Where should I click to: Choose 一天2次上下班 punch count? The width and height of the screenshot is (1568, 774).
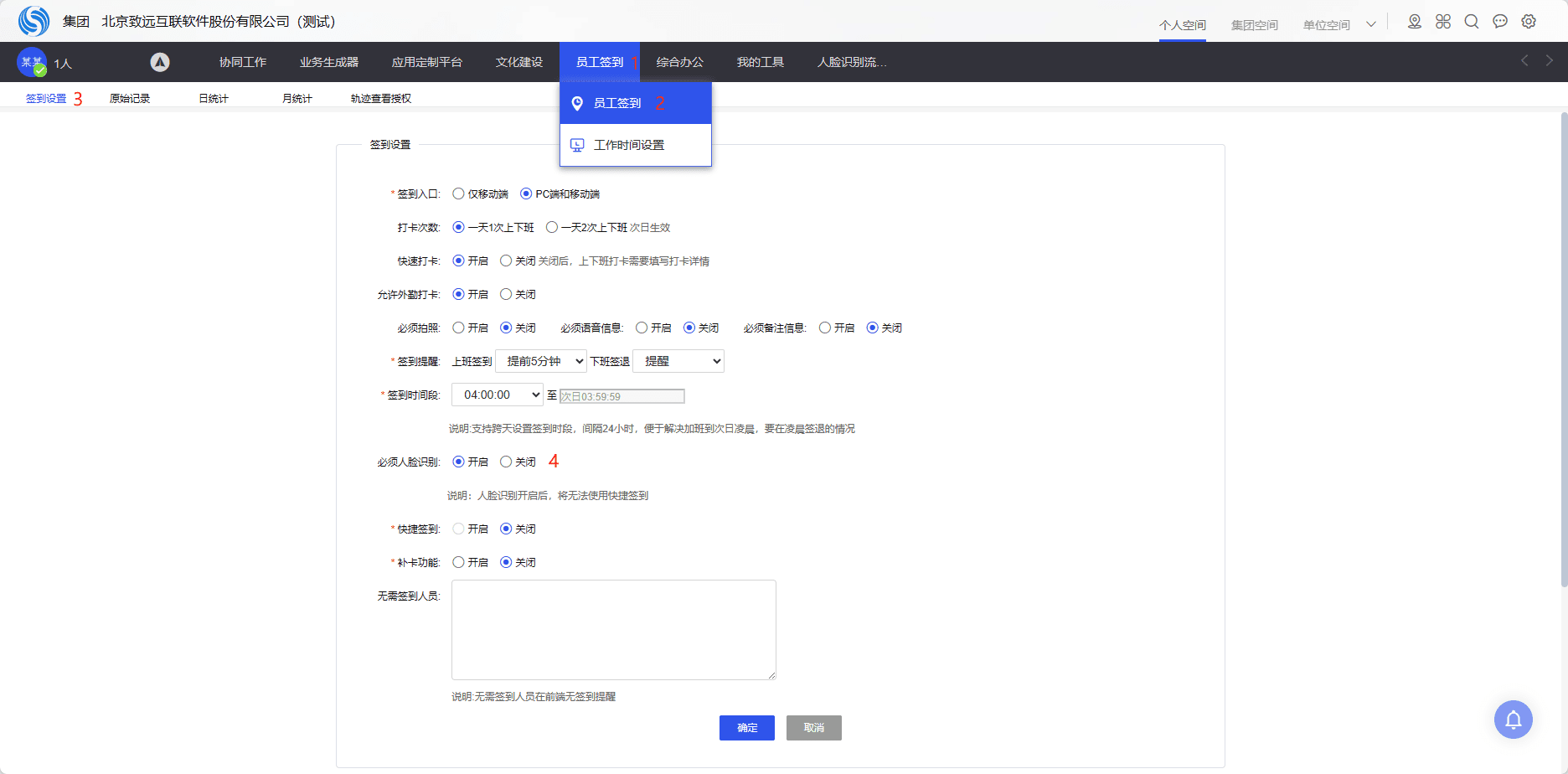pyautogui.click(x=551, y=227)
